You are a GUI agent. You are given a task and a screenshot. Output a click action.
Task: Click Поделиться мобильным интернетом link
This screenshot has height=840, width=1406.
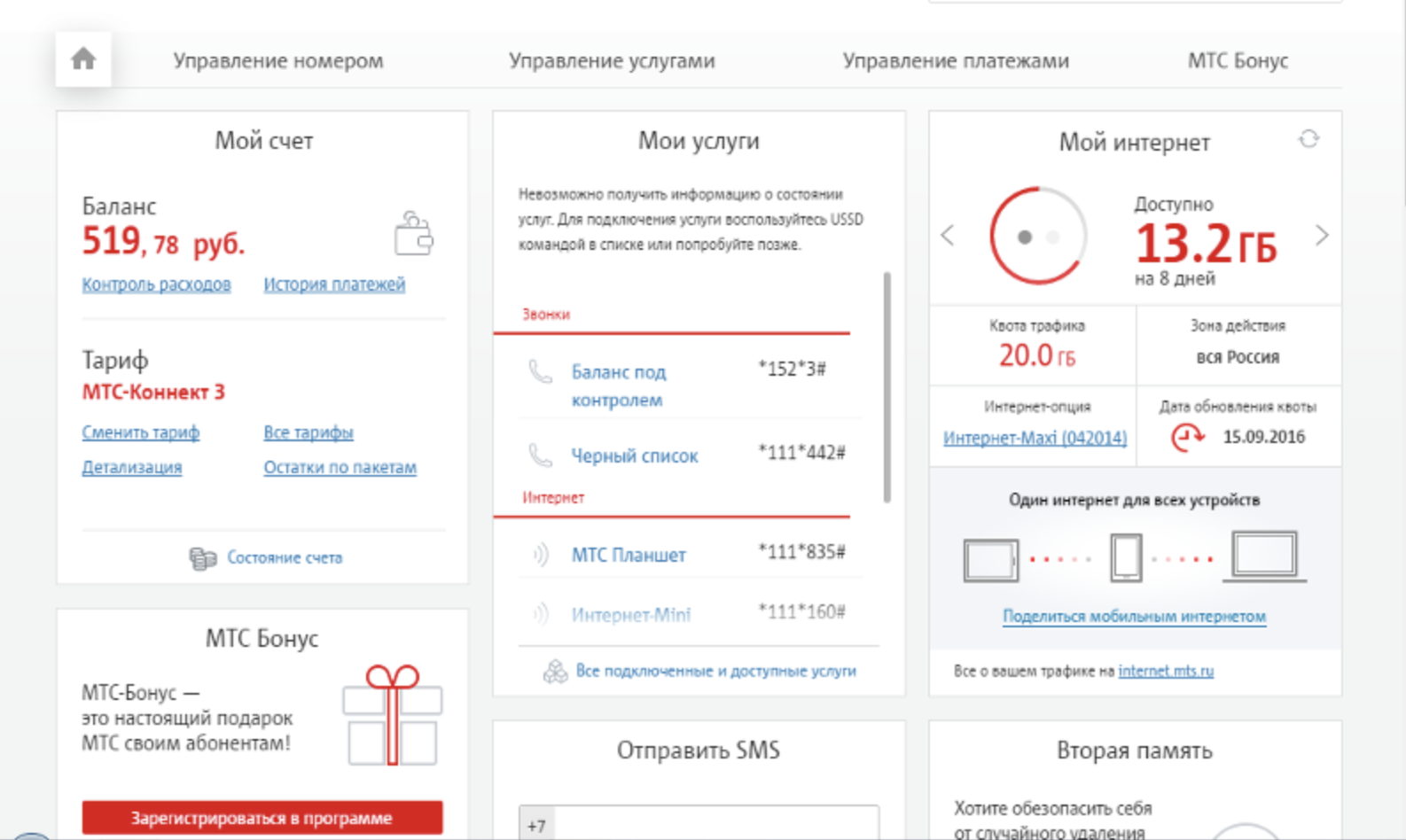pyautogui.click(x=1135, y=616)
